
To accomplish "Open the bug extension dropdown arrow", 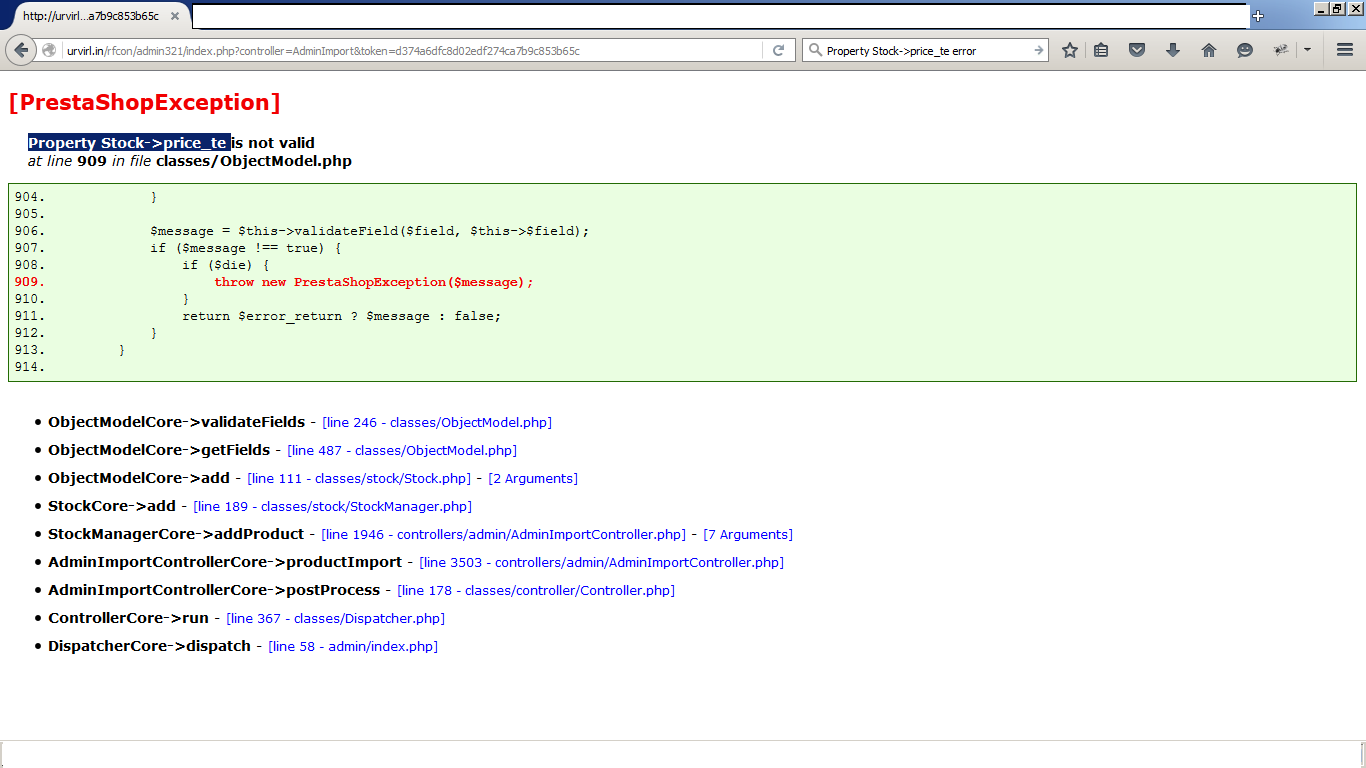I will click(x=1307, y=50).
